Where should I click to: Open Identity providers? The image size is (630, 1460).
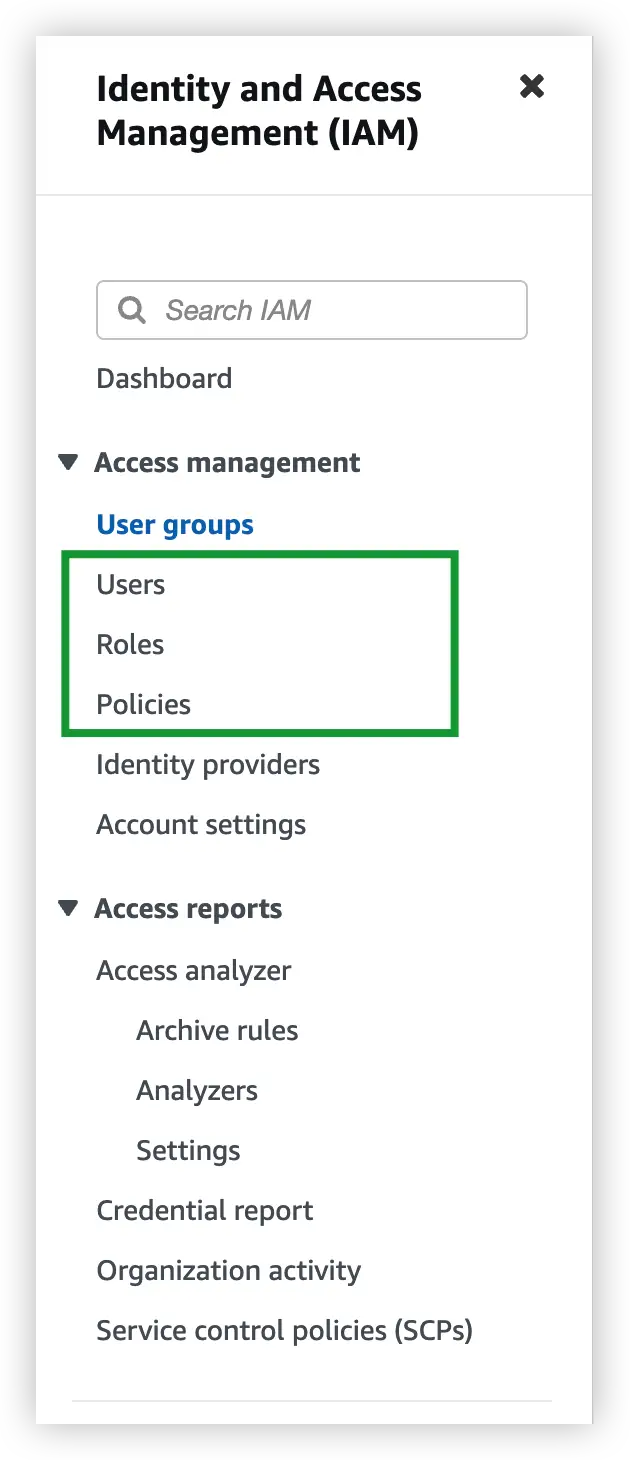pos(208,765)
